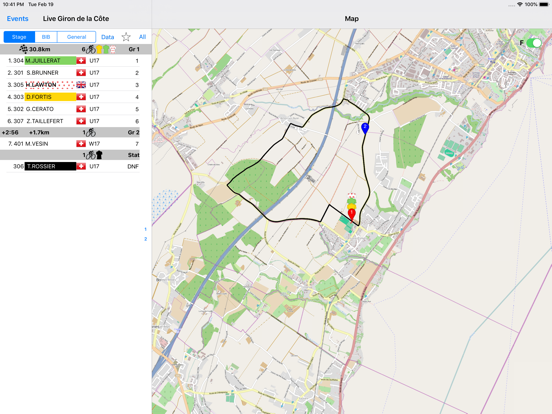Tap the favorites star icon
Screen dimensions: 552x414
point(126,37)
